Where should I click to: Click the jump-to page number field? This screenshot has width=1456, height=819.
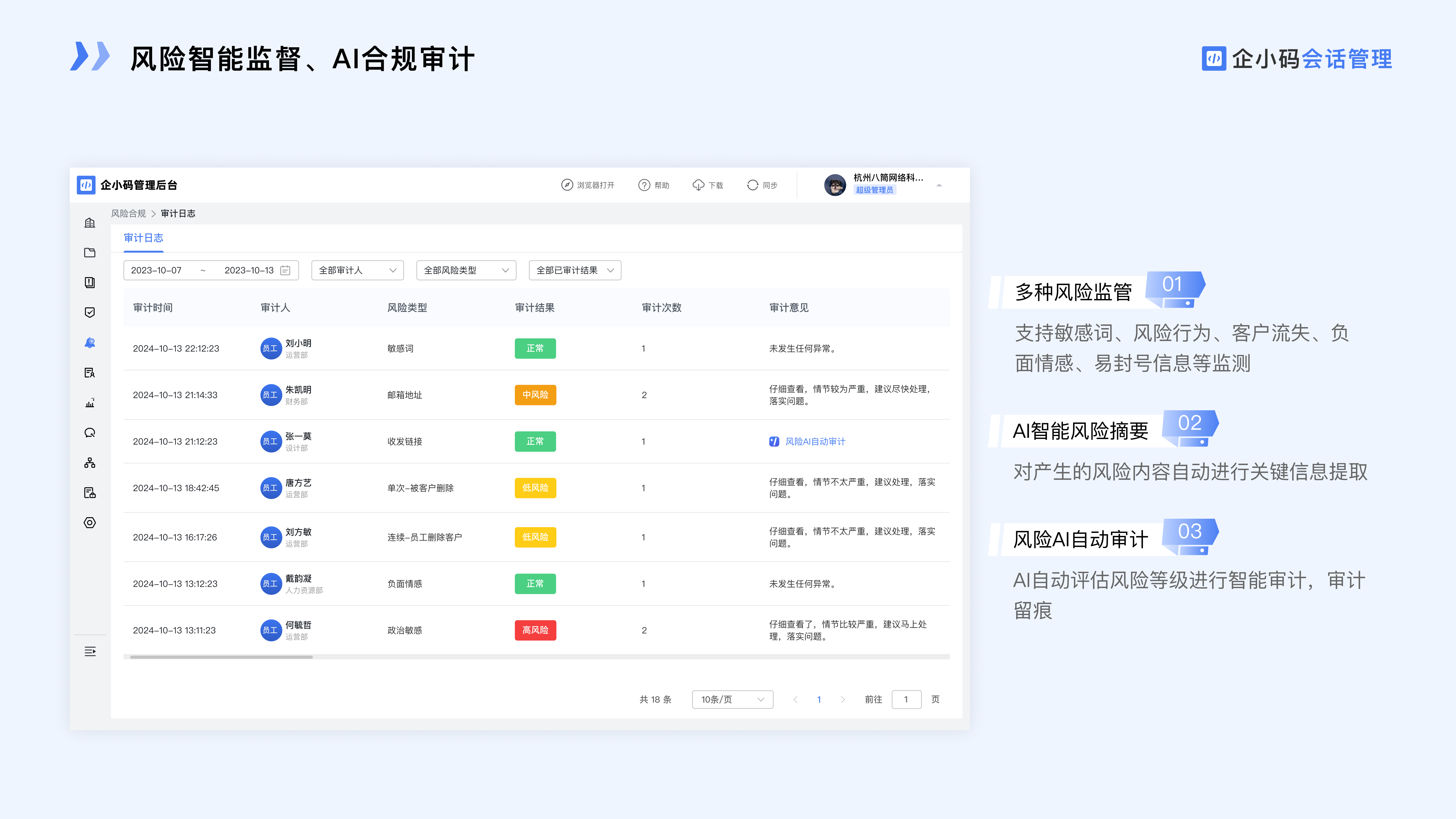[x=907, y=700]
